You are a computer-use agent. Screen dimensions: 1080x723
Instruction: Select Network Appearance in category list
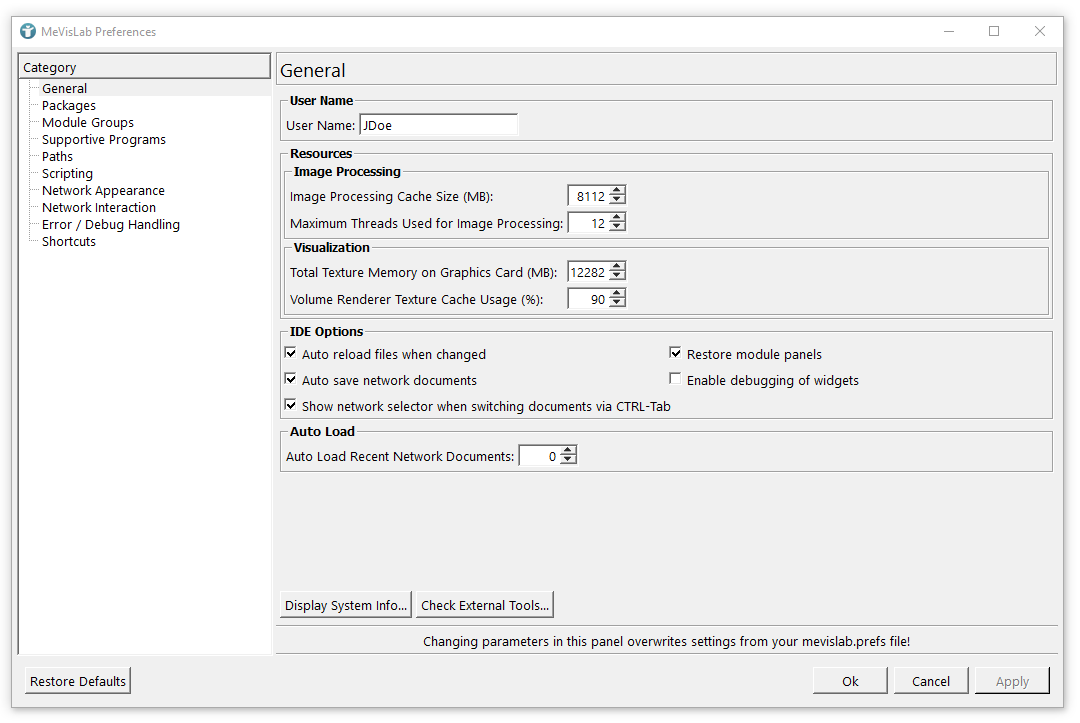103,191
